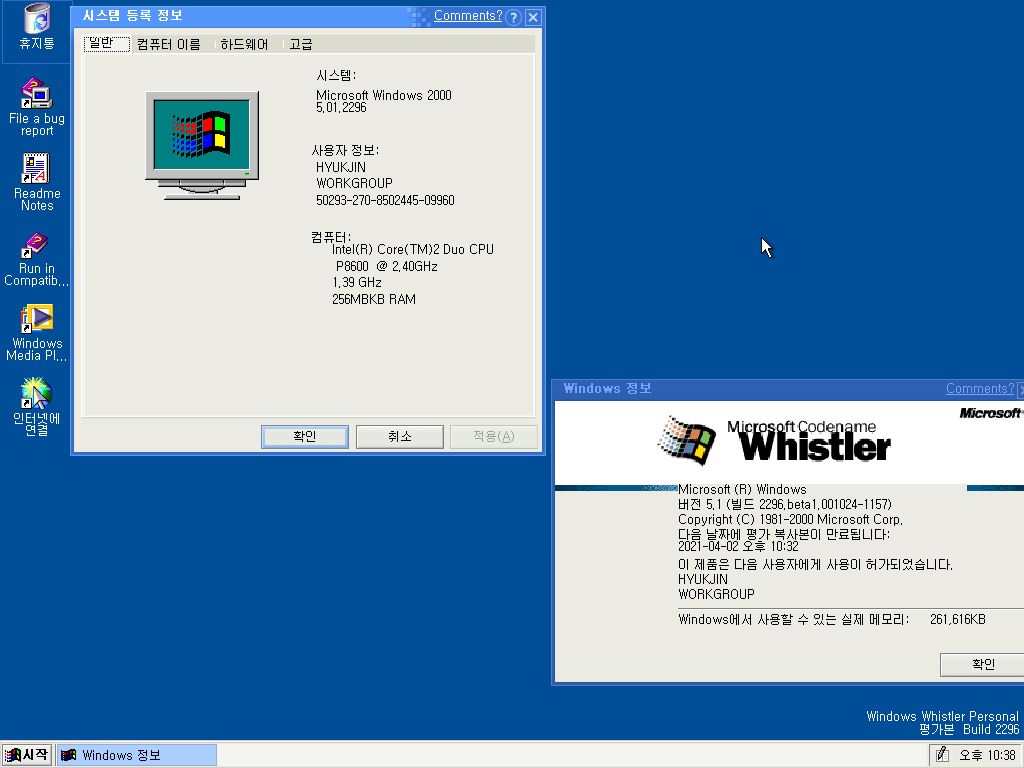Open the File a bug report shortcut
This screenshot has height=768, width=1024.
(x=37, y=107)
